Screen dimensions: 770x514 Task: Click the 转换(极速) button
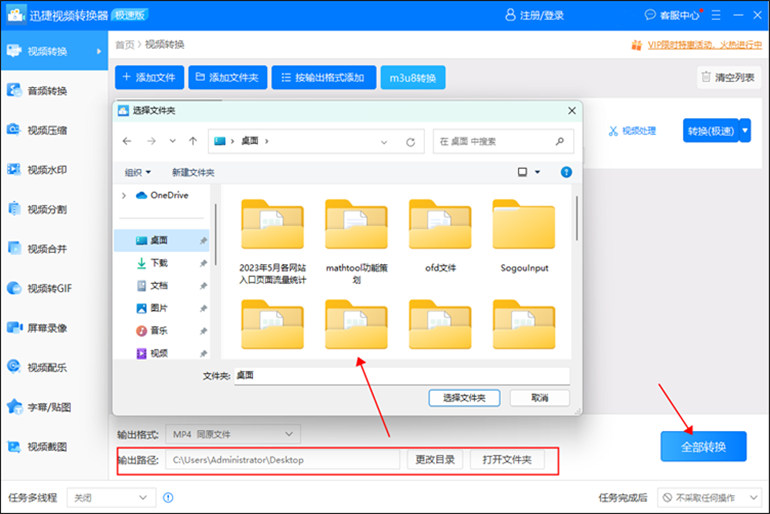(x=711, y=131)
